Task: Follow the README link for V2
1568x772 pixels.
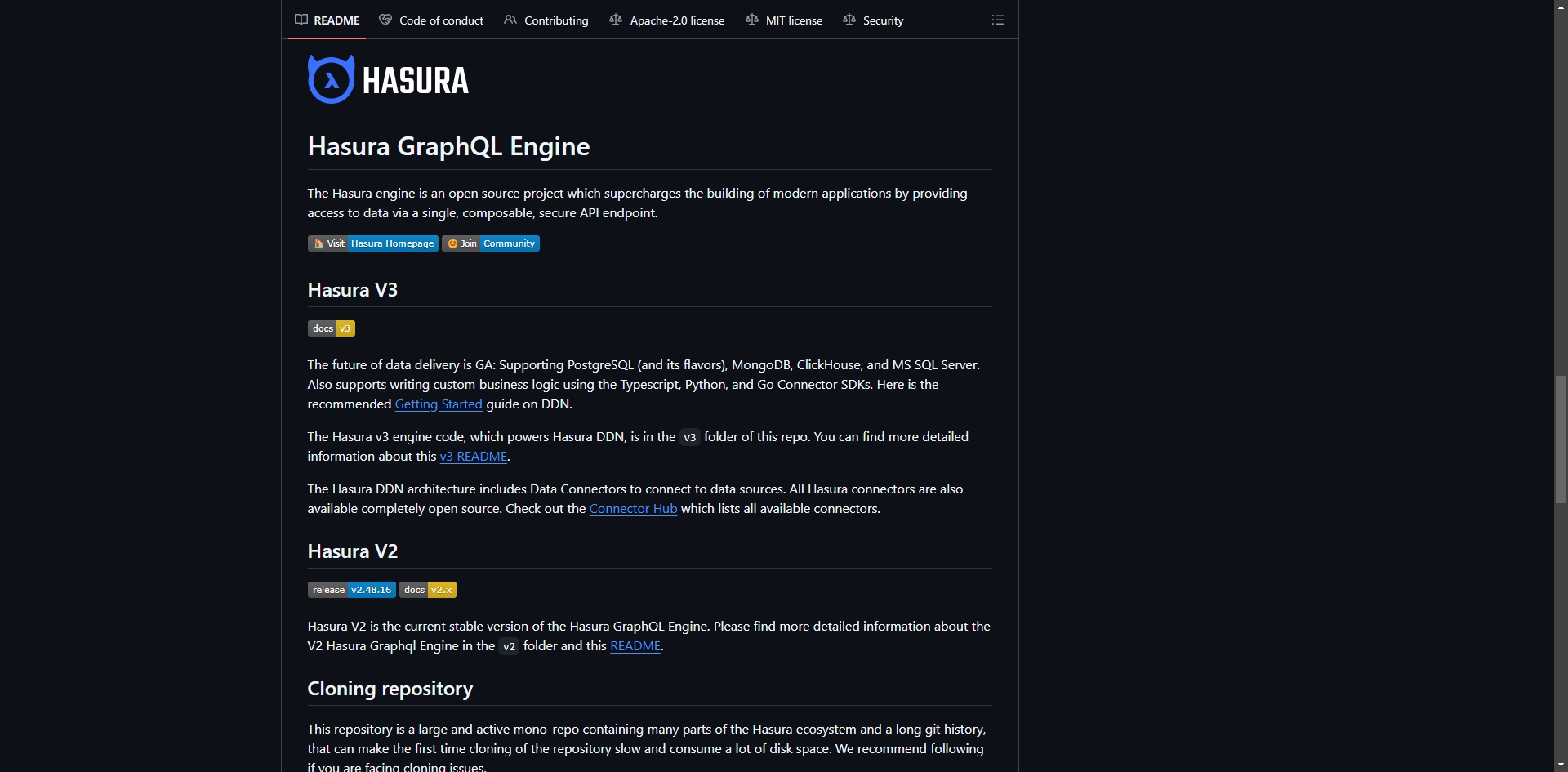Action: pos(635,646)
